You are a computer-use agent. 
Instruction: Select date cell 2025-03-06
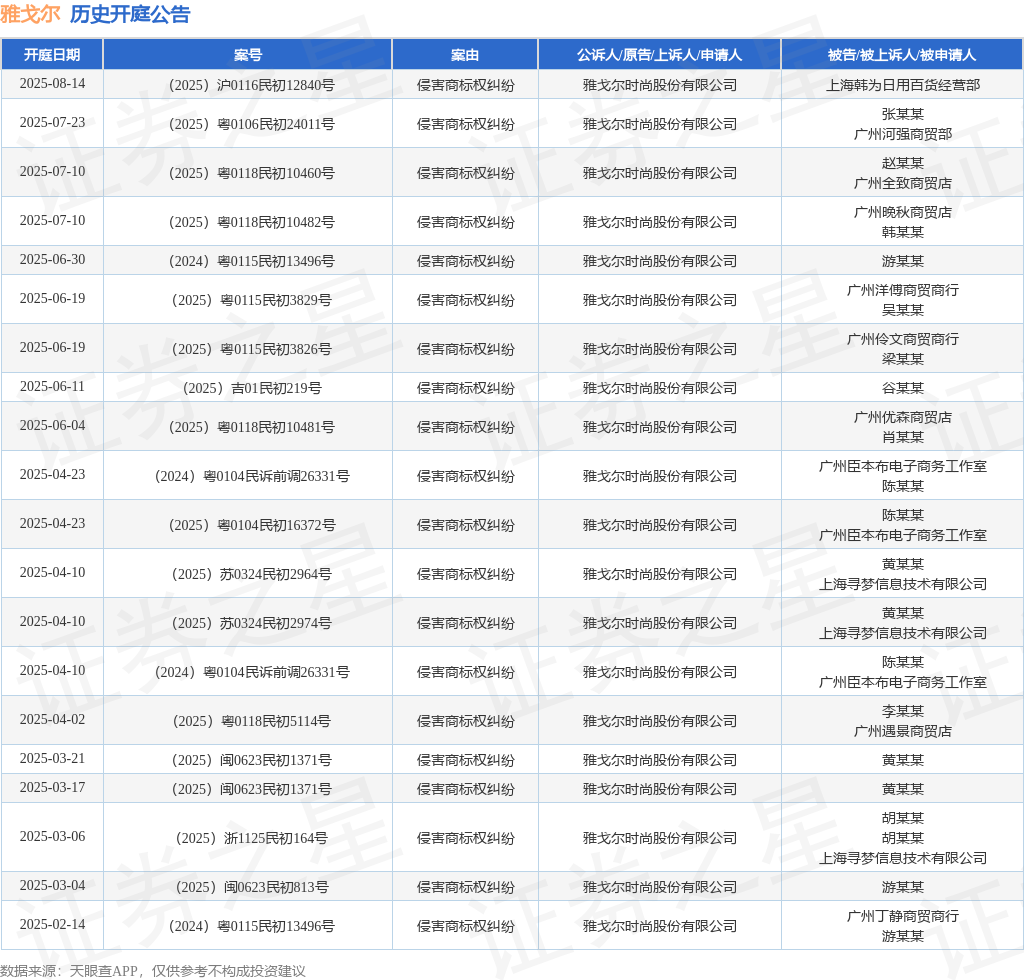coord(52,836)
